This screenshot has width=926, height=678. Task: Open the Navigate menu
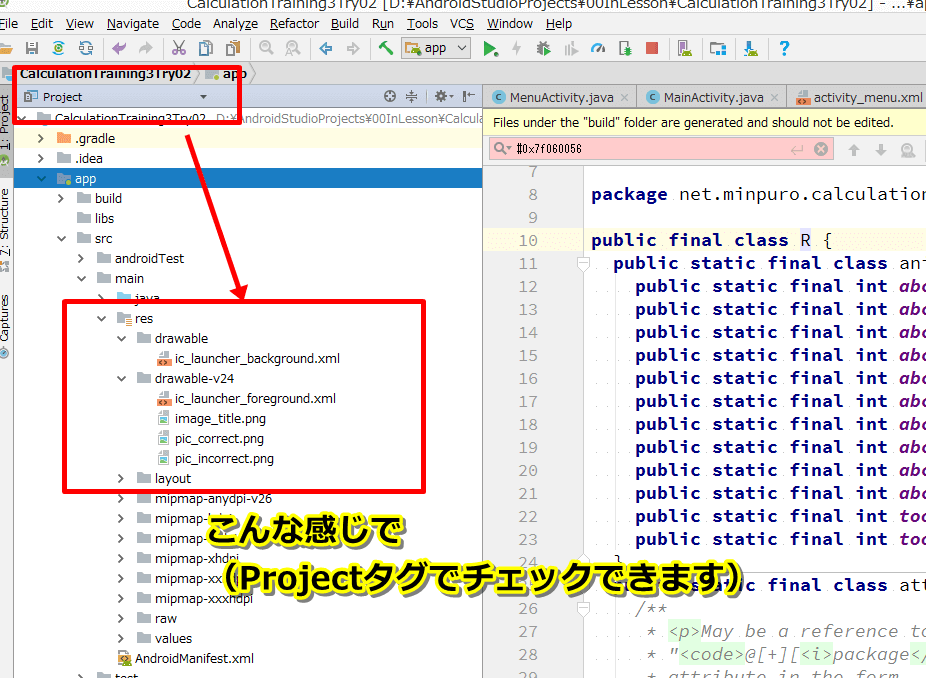click(133, 24)
